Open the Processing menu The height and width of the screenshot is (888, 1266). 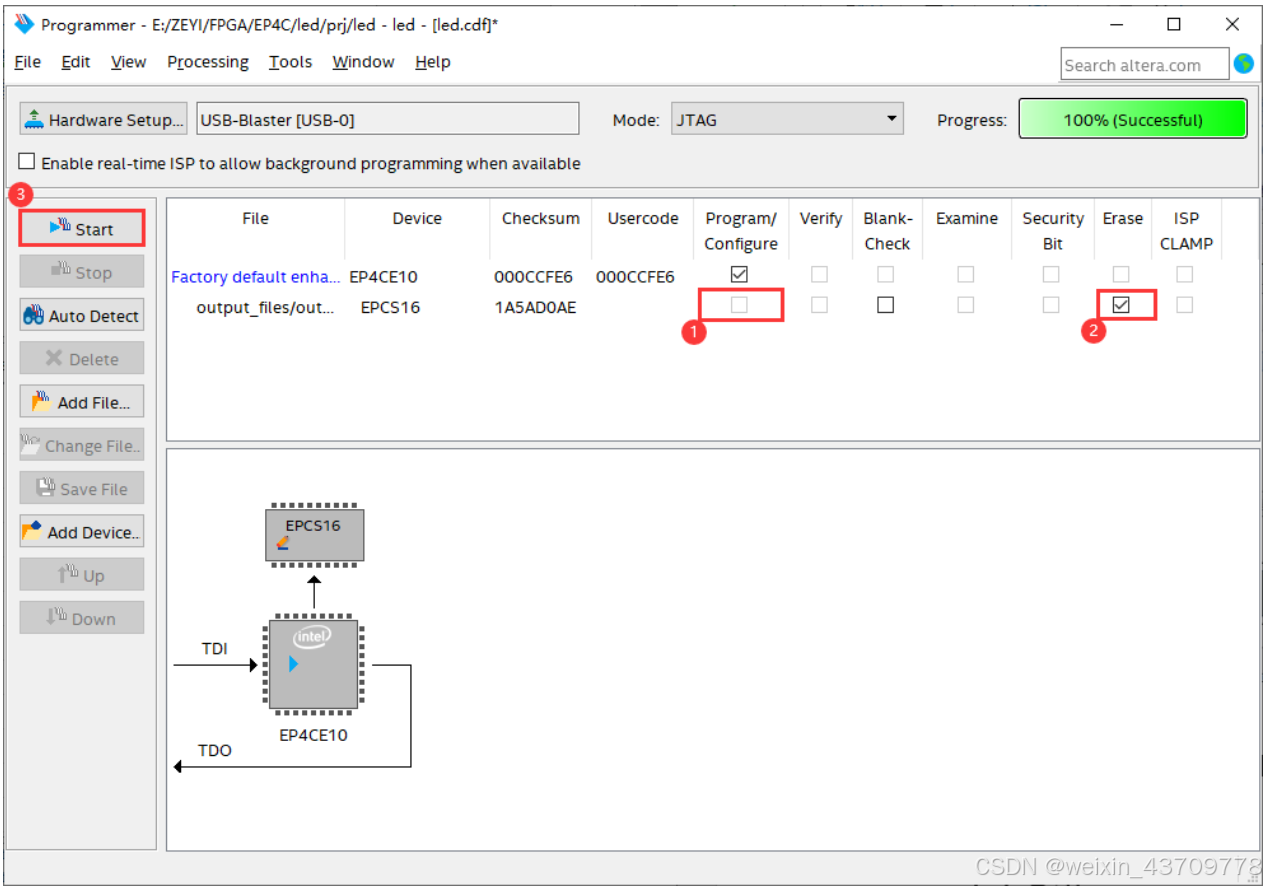pos(208,62)
